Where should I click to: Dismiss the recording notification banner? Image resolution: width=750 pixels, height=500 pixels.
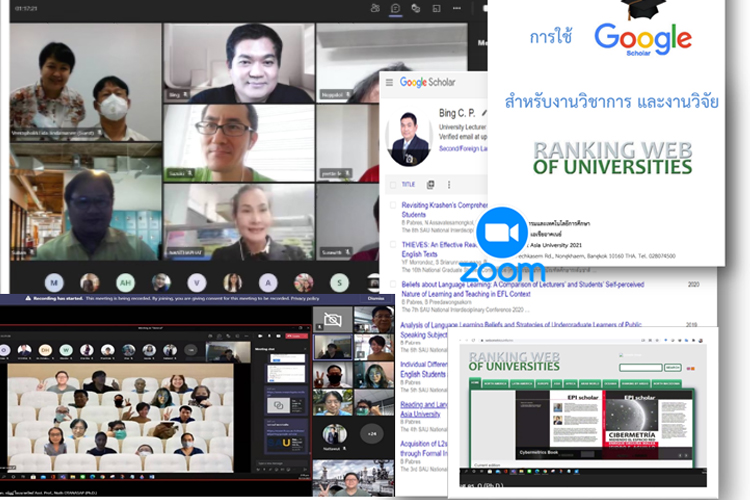coord(375,298)
